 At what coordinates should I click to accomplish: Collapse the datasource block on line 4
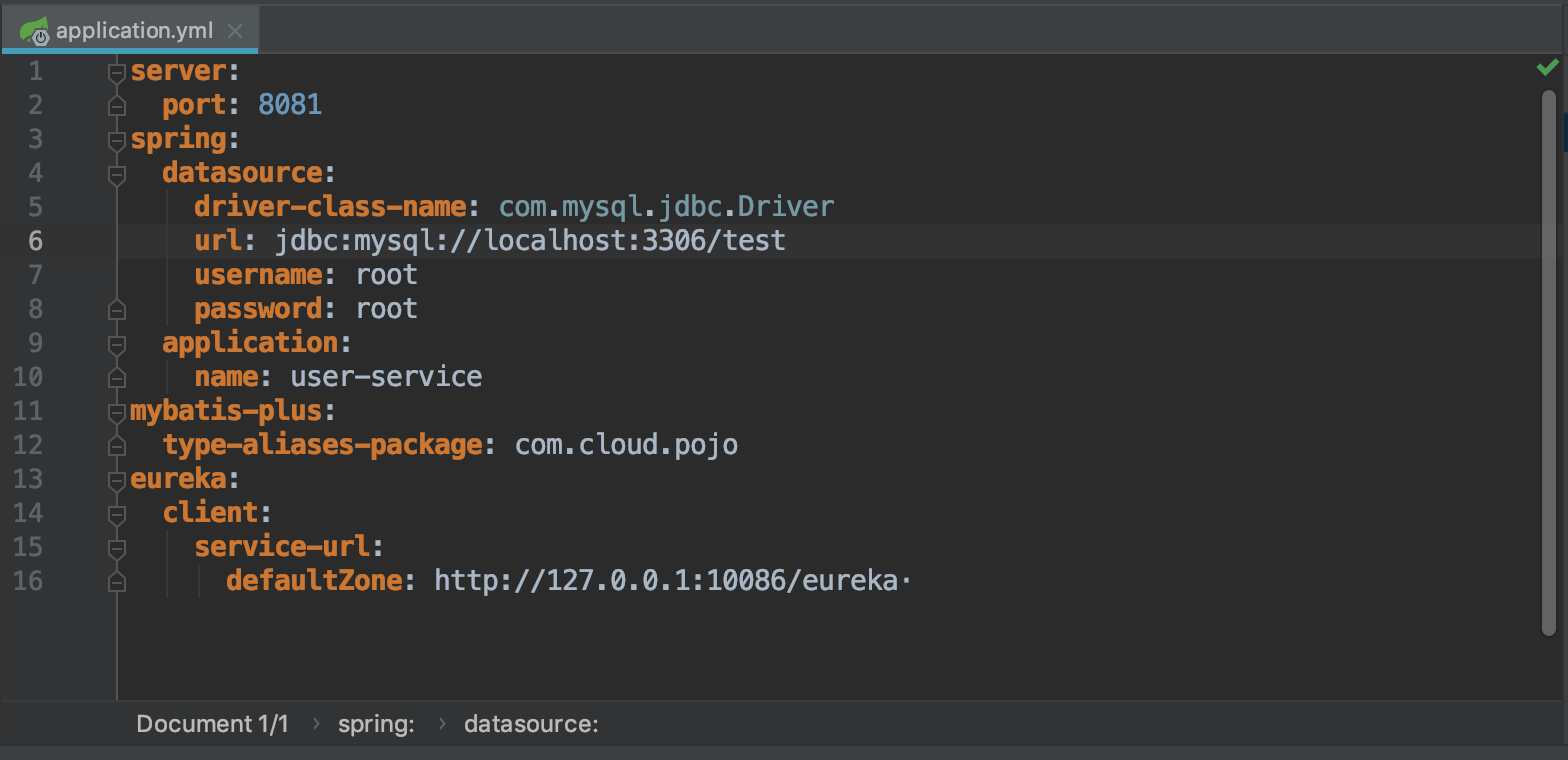click(117, 173)
